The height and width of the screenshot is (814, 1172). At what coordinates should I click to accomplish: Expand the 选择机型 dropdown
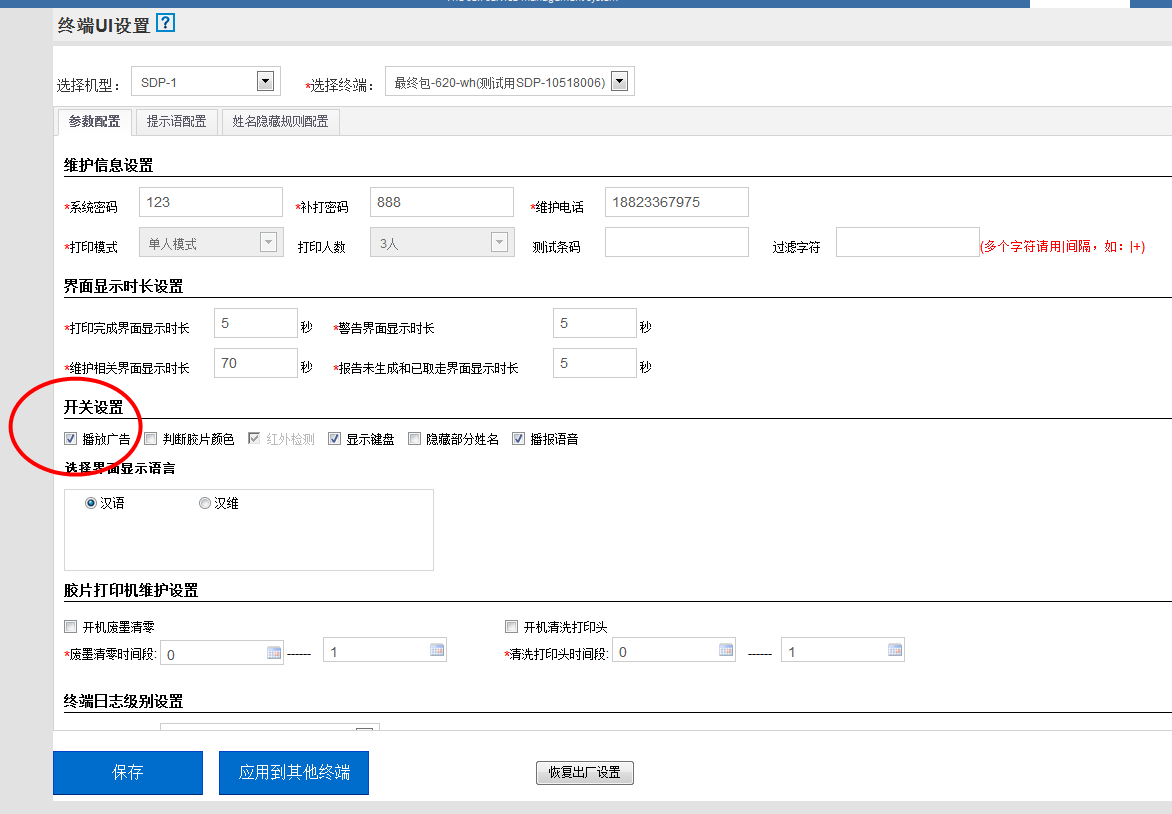265,81
